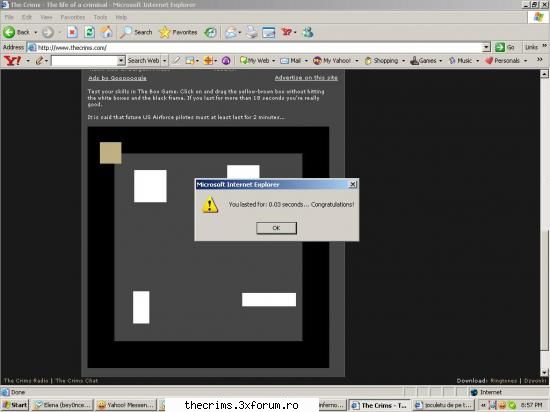Click the vertical scrollbar down arrow
Screen dimensions: 550x412
coord(544,372)
